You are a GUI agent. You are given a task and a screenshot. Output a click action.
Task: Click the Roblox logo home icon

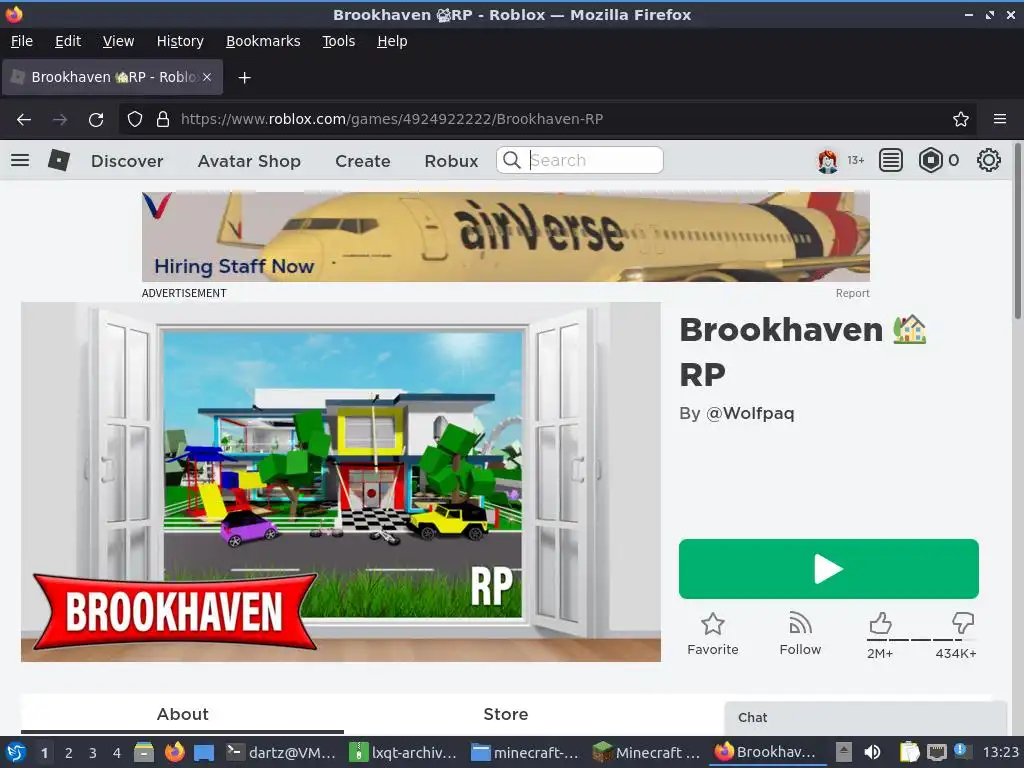point(59,160)
